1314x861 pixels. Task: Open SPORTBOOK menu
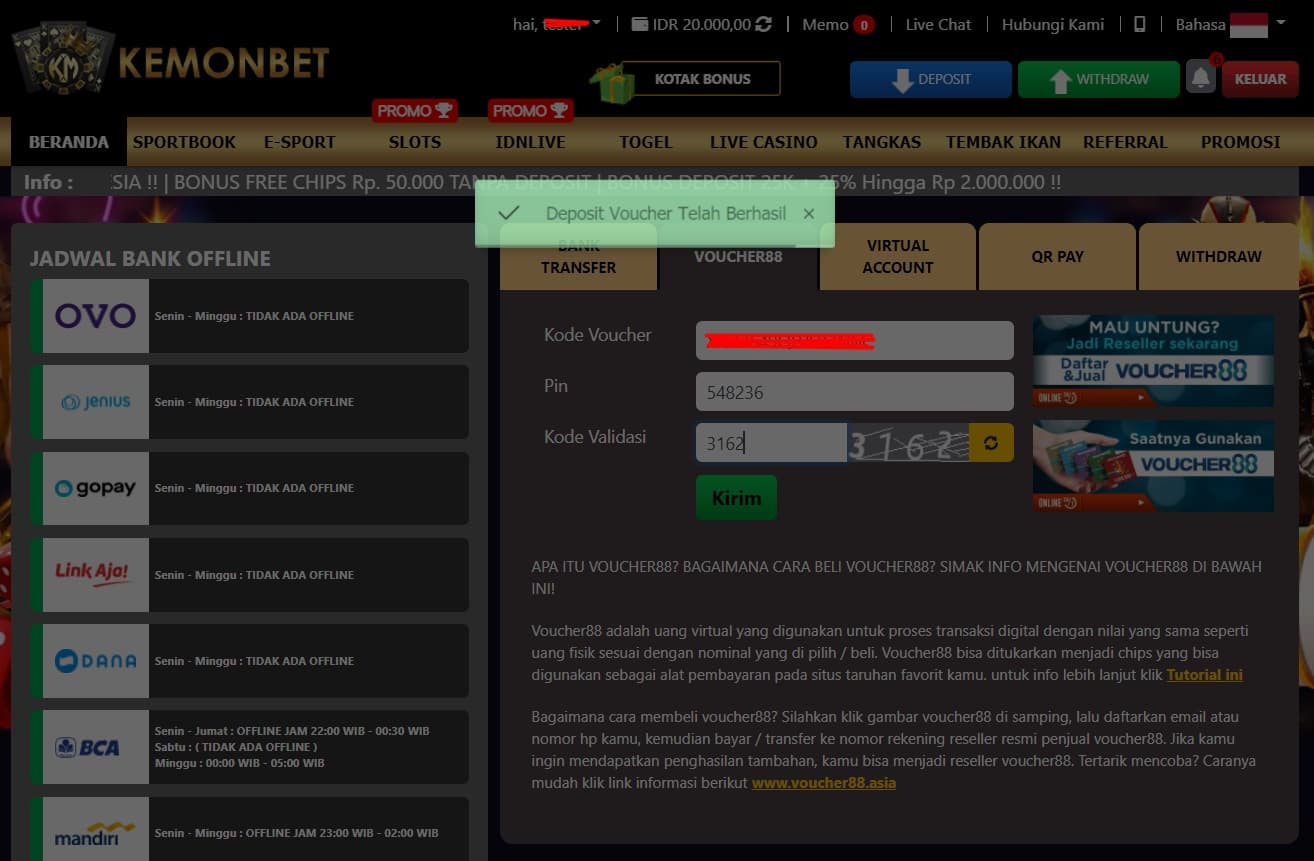coord(184,142)
